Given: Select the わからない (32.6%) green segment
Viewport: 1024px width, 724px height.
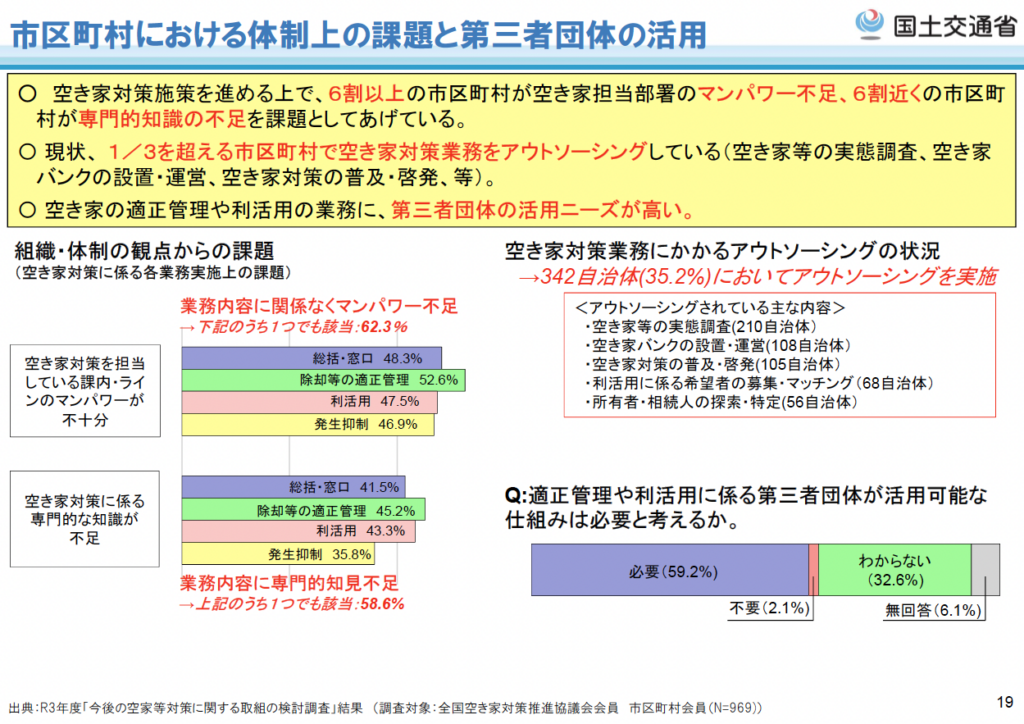Looking at the screenshot, I should pyautogui.click(x=895, y=571).
